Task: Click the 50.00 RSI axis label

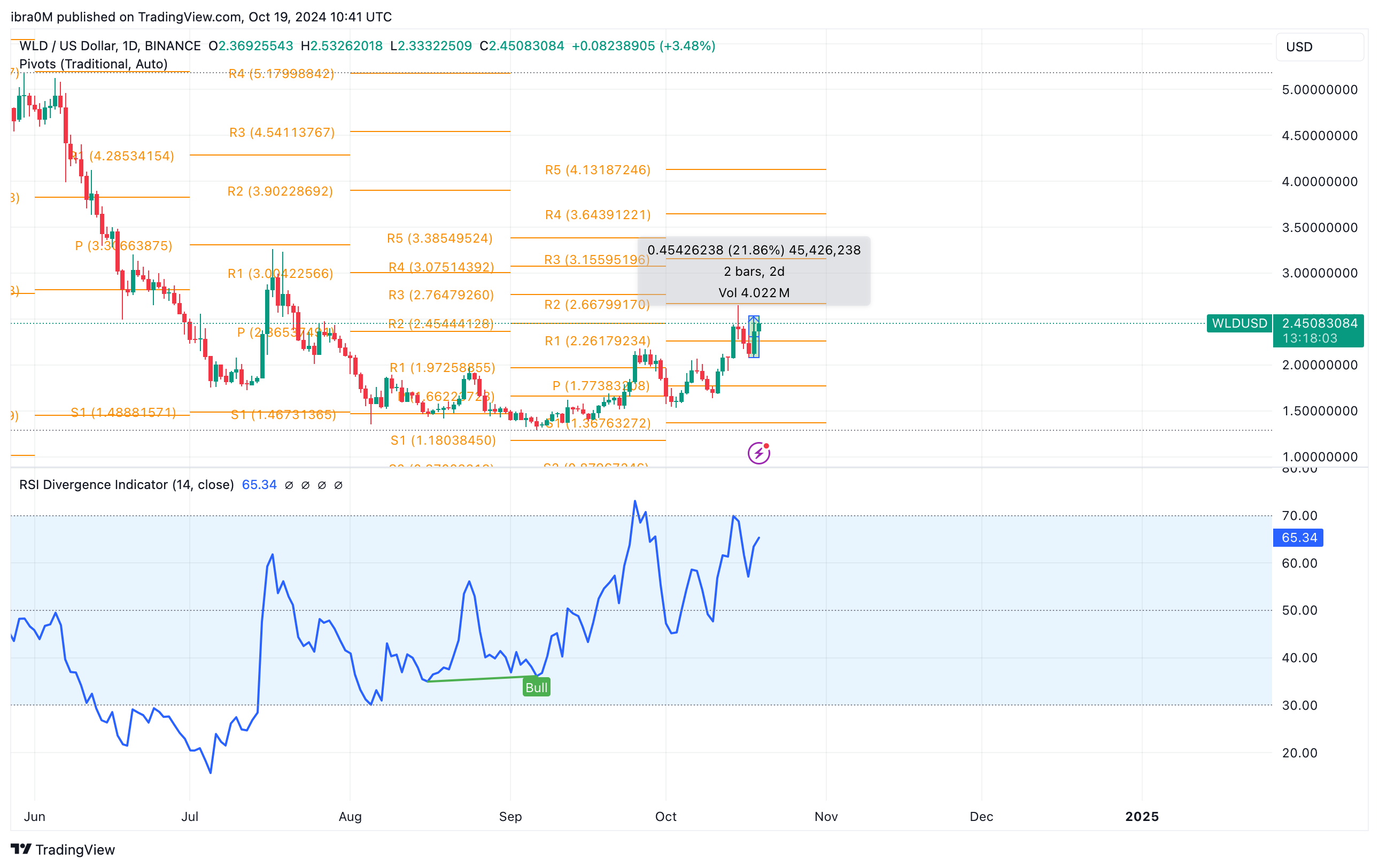Action: click(x=1299, y=610)
